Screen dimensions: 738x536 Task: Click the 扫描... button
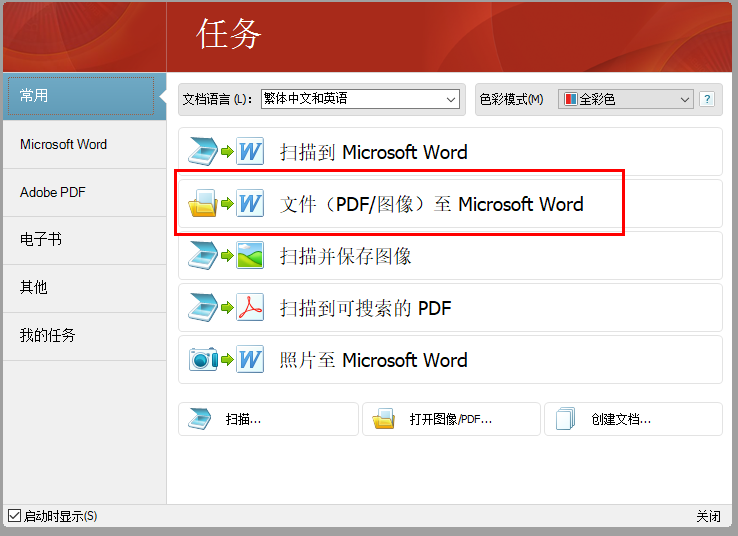[x=268, y=419]
